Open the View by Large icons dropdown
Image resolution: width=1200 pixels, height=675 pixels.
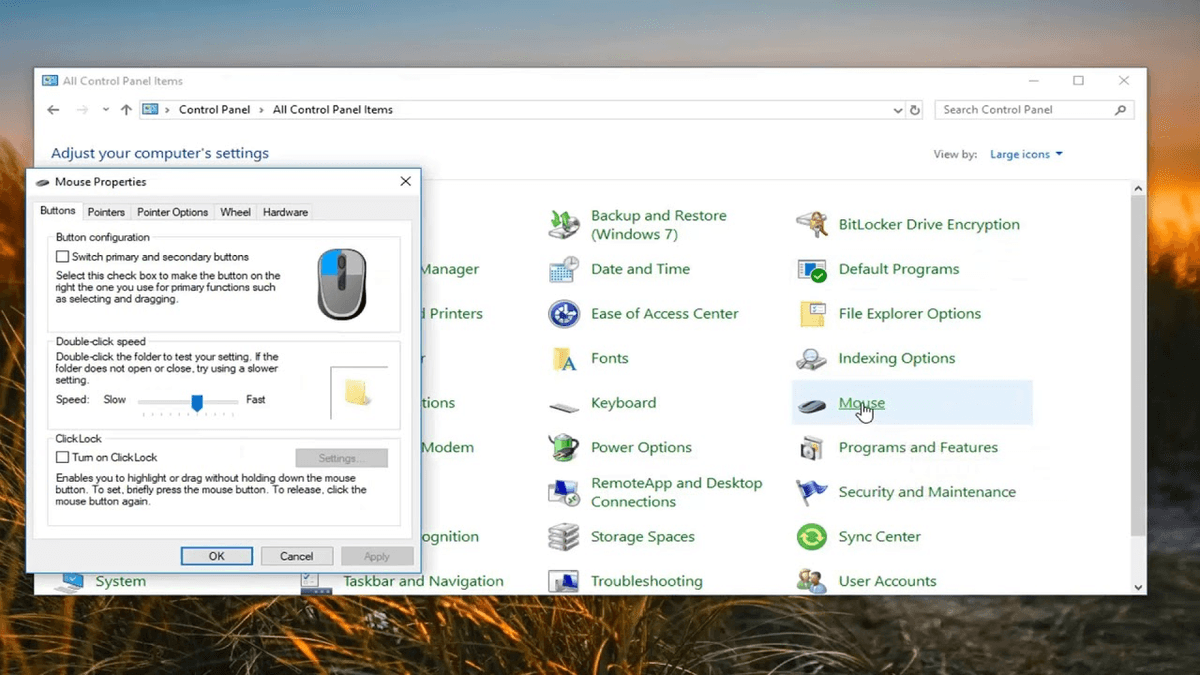tap(1026, 154)
